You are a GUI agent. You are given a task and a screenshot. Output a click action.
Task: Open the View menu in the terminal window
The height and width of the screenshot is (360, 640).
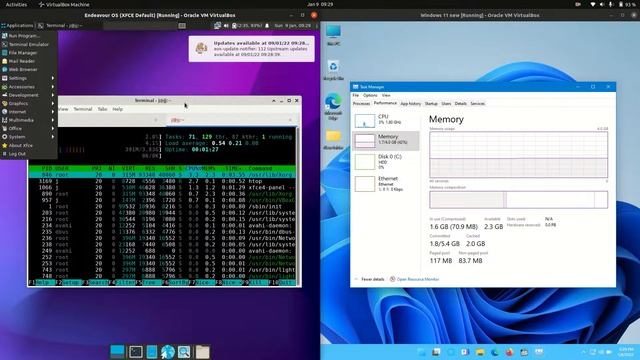pyautogui.click(x=63, y=109)
